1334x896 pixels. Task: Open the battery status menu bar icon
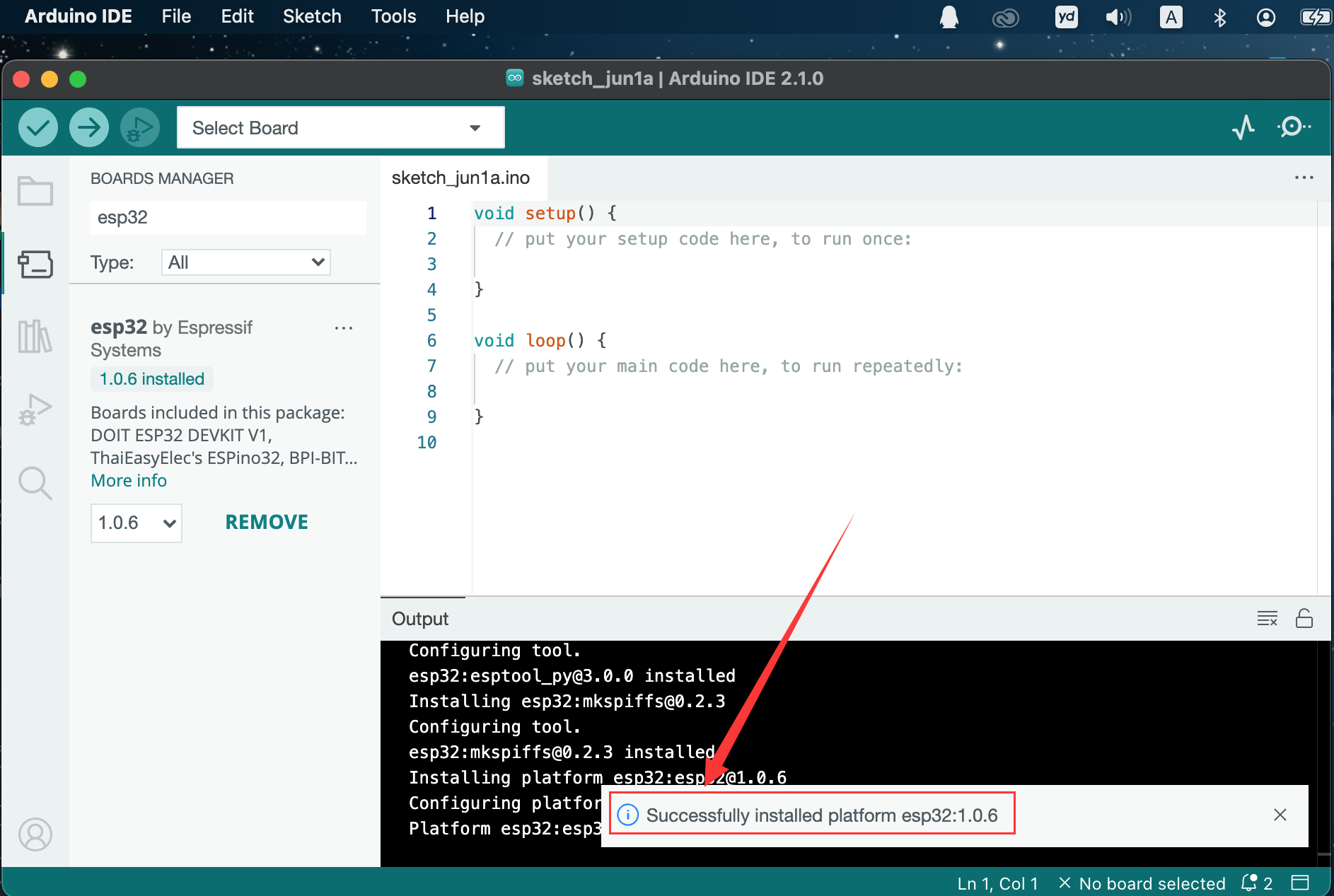1316,17
